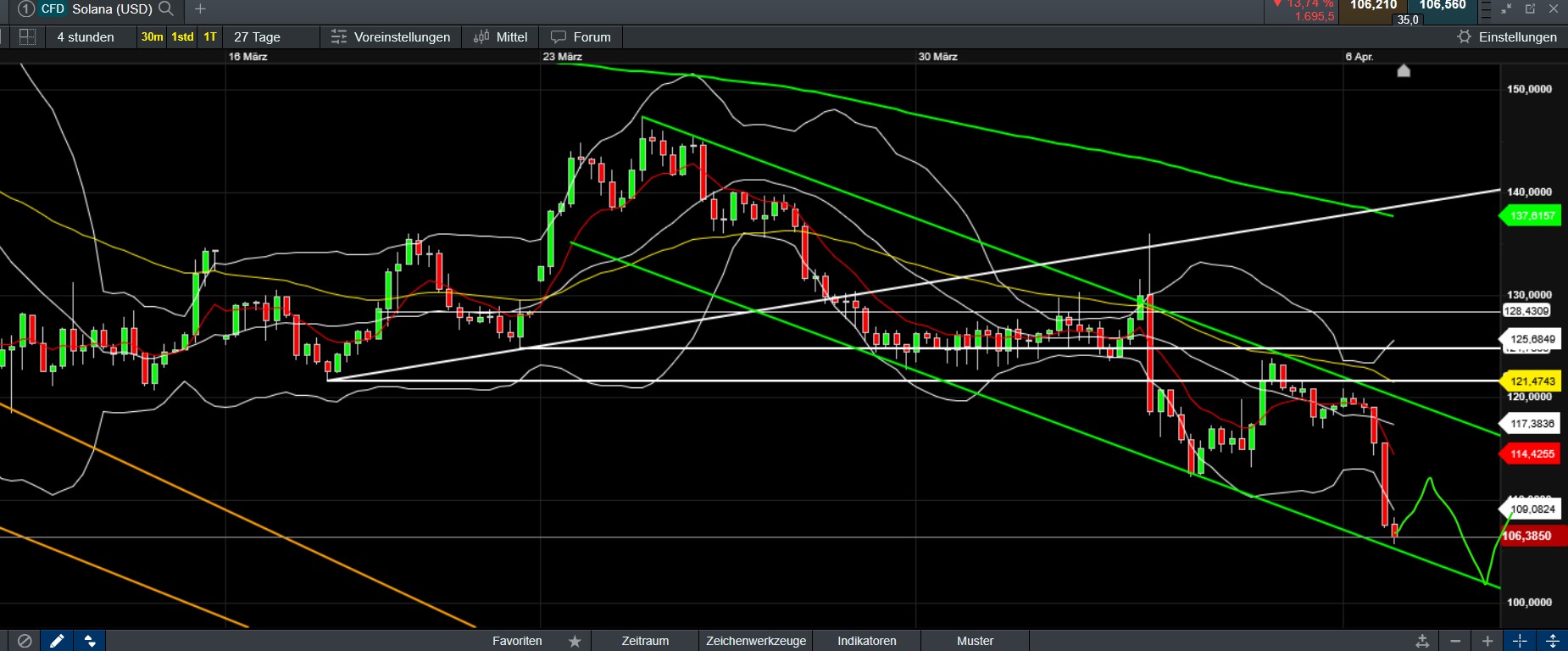Open the Mittel price type selector

coord(501,36)
